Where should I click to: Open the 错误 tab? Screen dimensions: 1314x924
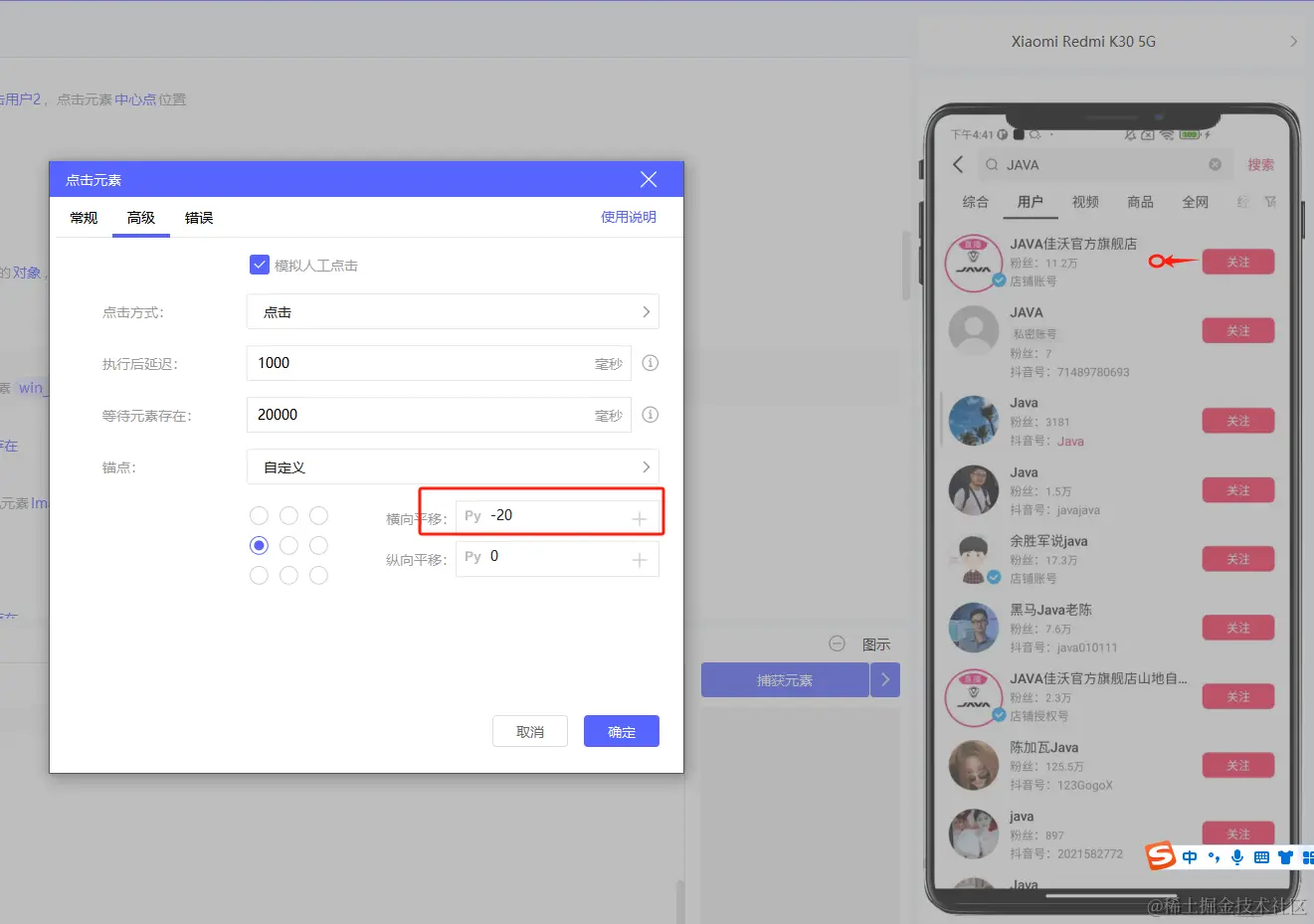(x=199, y=218)
